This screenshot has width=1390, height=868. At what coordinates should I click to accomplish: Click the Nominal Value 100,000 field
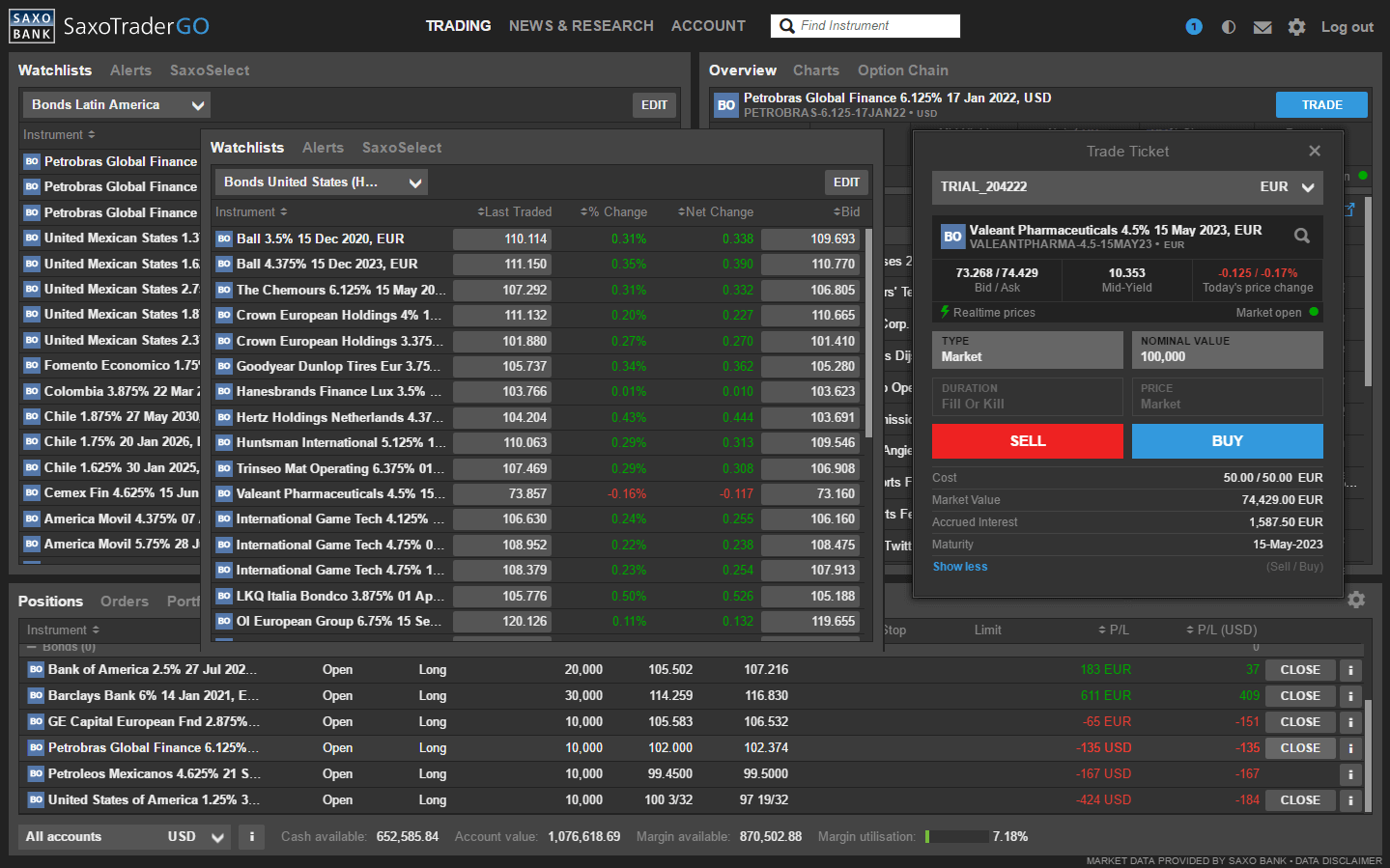(1228, 350)
